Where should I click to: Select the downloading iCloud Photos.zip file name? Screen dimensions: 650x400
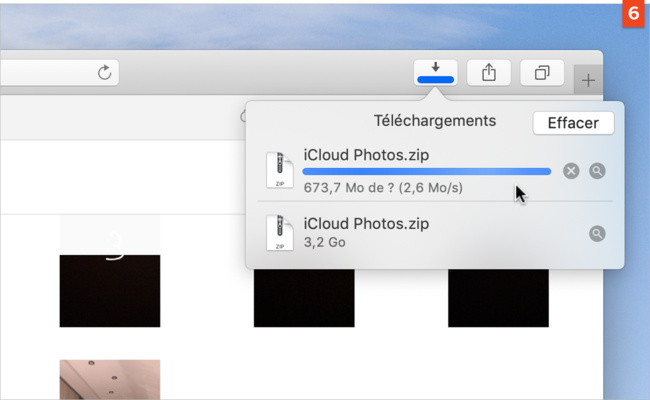(x=366, y=154)
